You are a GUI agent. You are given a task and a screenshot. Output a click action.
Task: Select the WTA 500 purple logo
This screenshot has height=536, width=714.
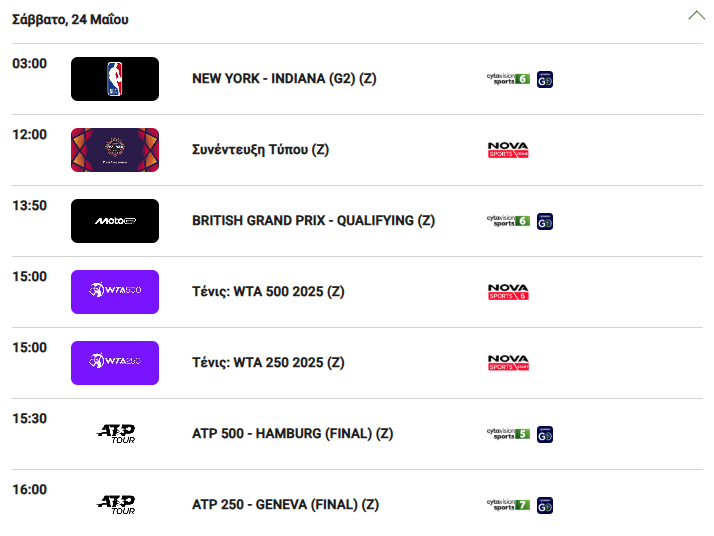click(115, 292)
